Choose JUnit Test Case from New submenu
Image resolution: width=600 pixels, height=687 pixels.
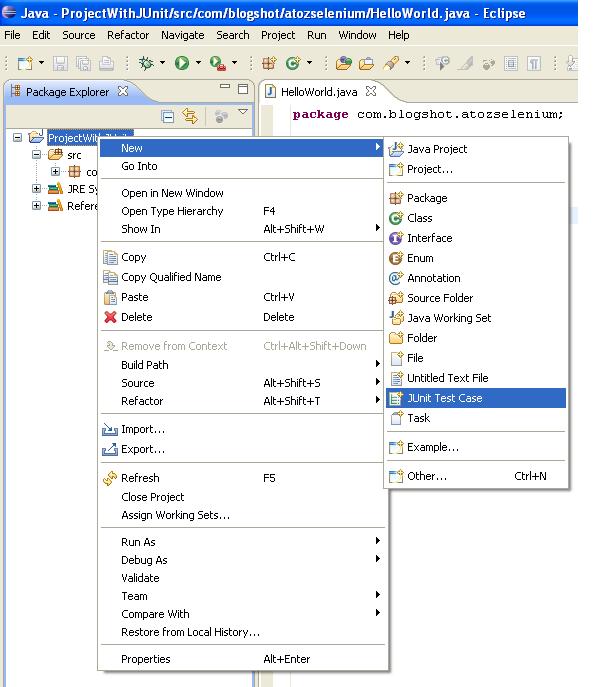tap(476, 398)
